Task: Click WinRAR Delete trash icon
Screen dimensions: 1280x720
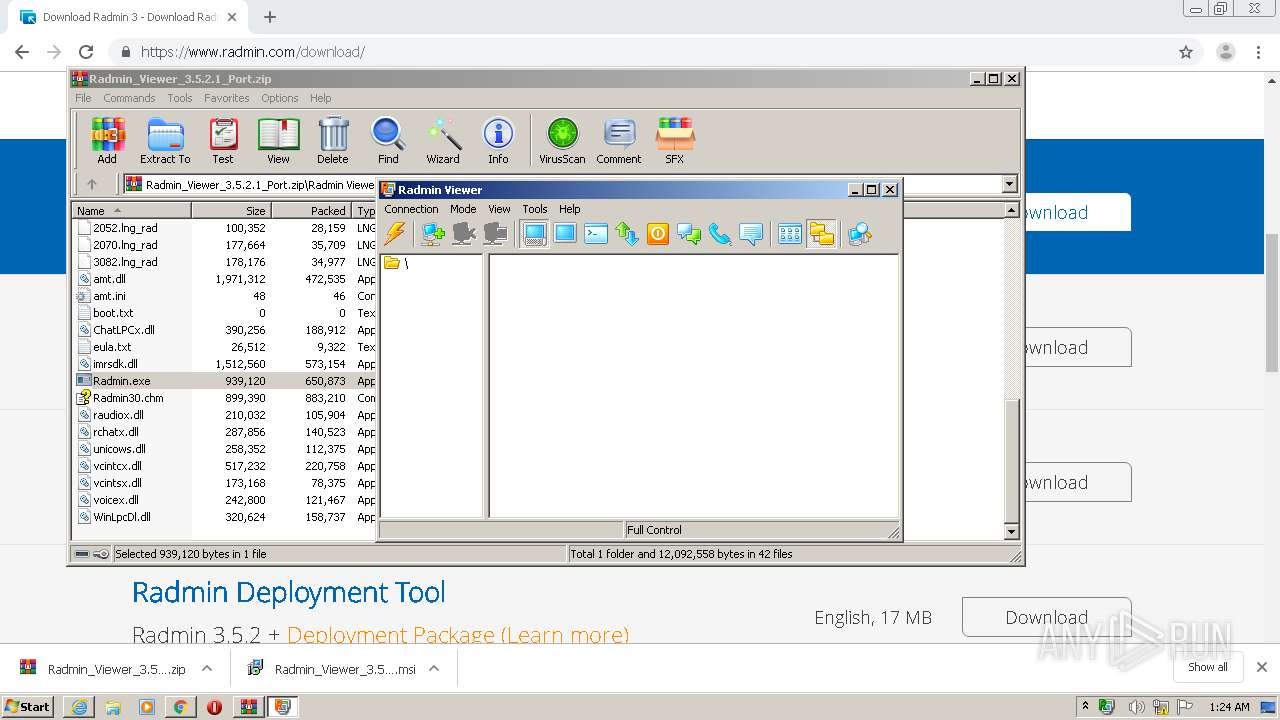Action: (x=333, y=140)
